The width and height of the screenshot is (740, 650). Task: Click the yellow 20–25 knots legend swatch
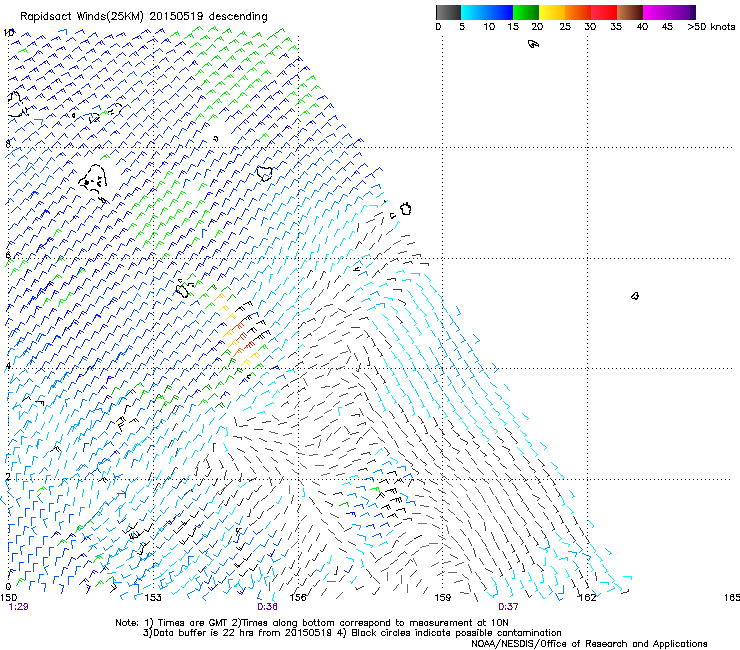(552, 12)
